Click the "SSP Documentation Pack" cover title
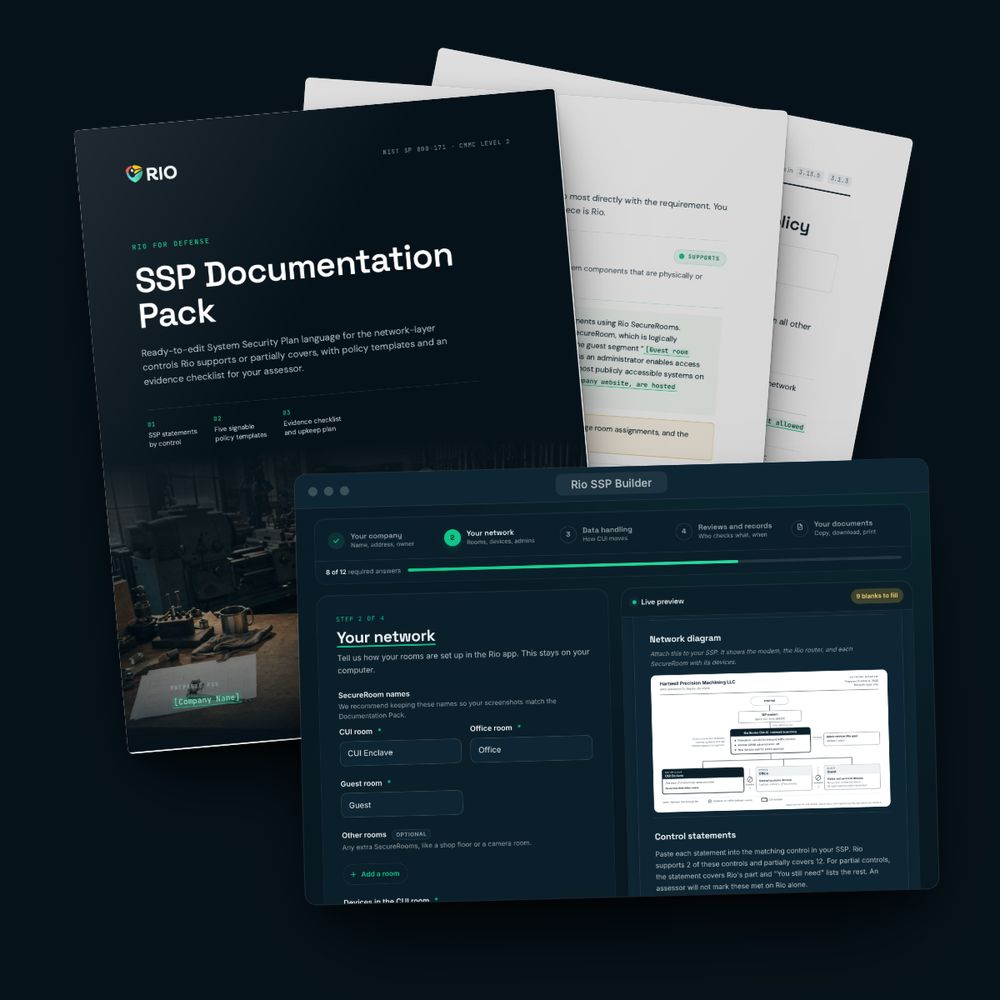Image resolution: width=1000 pixels, height=1000 pixels. pos(293,285)
